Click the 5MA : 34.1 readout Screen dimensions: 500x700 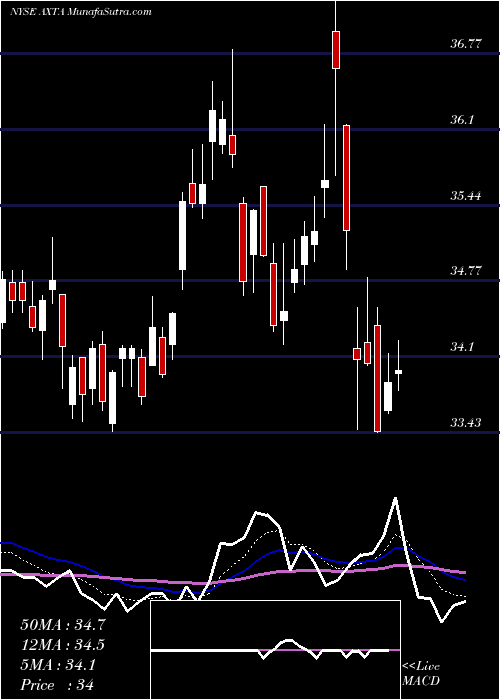point(58,665)
